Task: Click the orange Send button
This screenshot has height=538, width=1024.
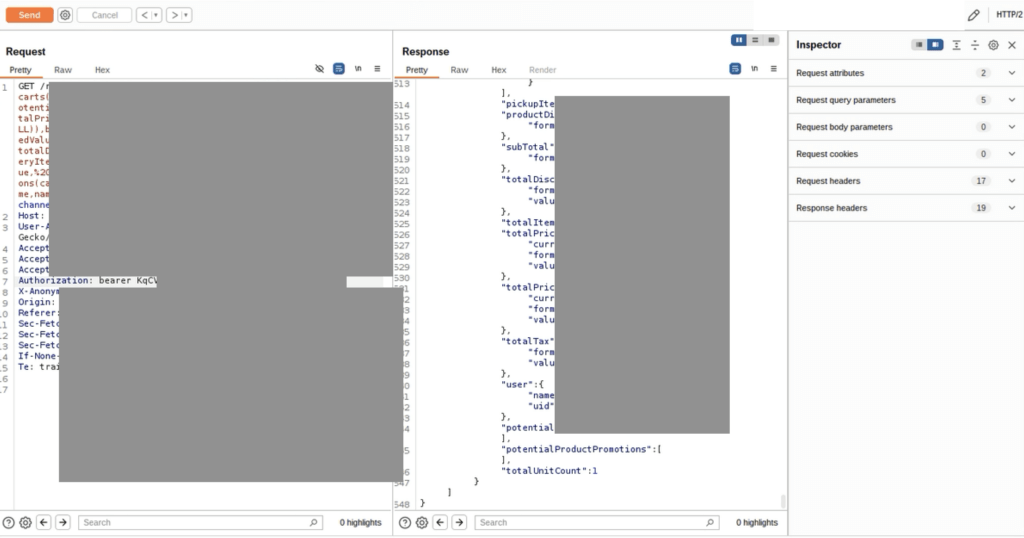Action: (29, 15)
